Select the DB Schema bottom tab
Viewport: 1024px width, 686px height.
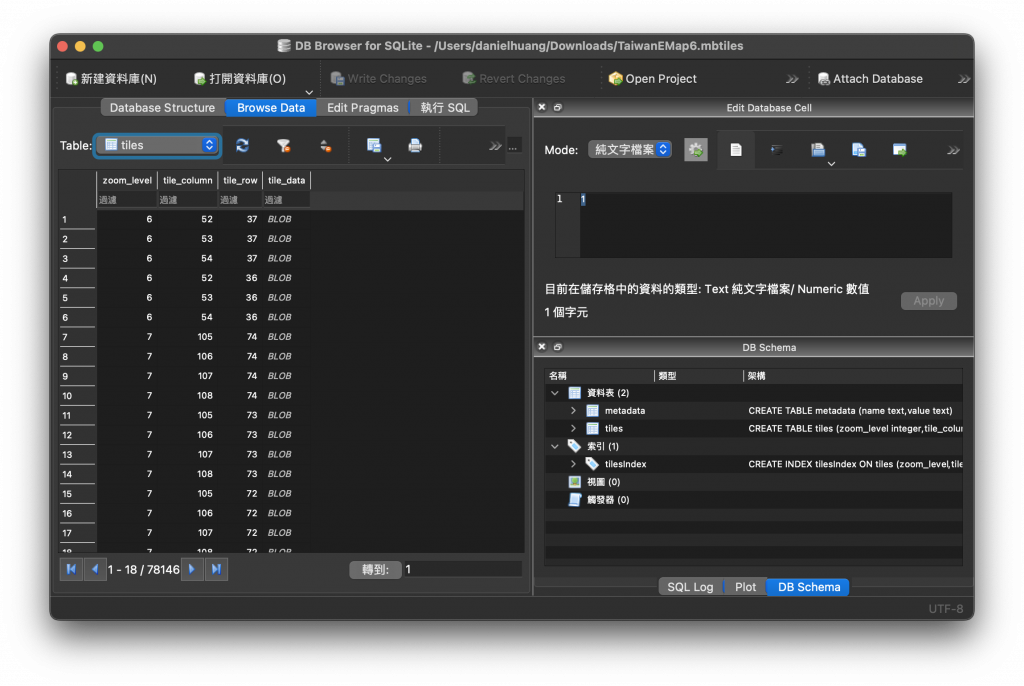pos(808,587)
